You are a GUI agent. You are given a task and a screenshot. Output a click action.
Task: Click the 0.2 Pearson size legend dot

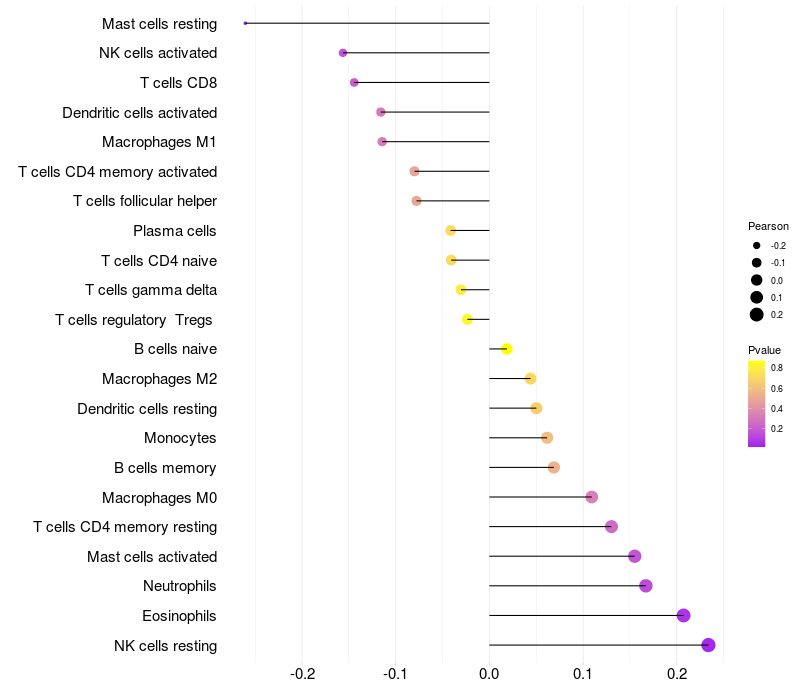[757, 315]
